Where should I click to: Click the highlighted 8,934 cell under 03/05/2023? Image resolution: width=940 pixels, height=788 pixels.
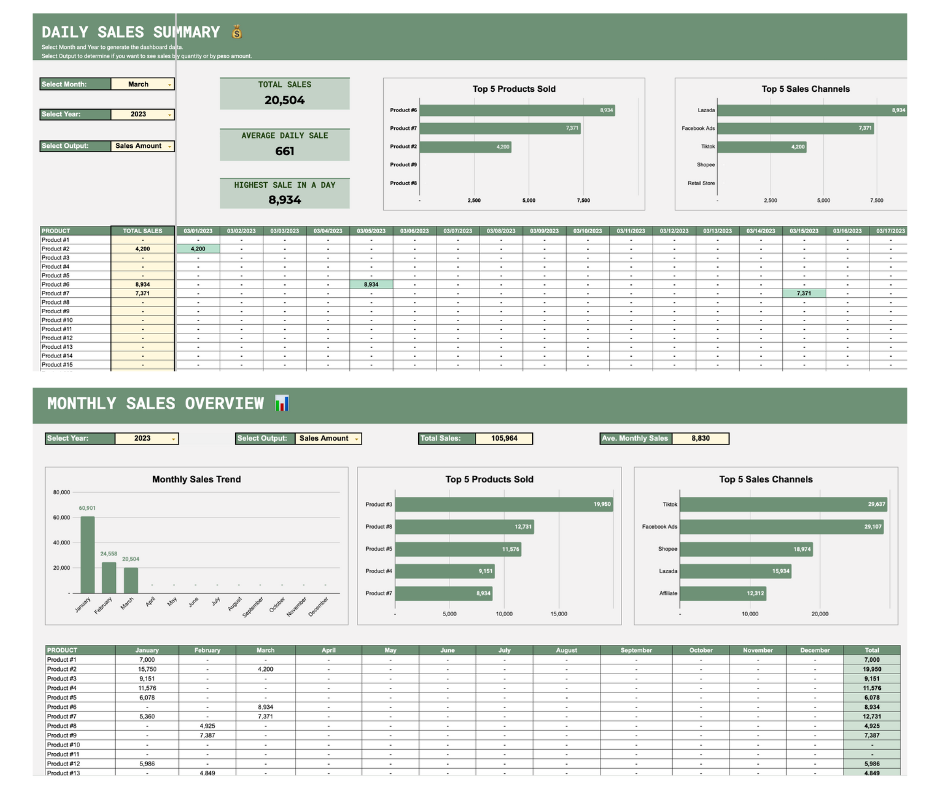tap(371, 284)
